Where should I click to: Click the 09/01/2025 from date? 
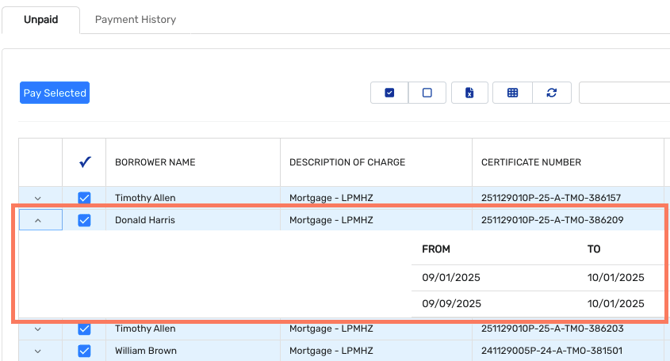pyautogui.click(x=451, y=278)
